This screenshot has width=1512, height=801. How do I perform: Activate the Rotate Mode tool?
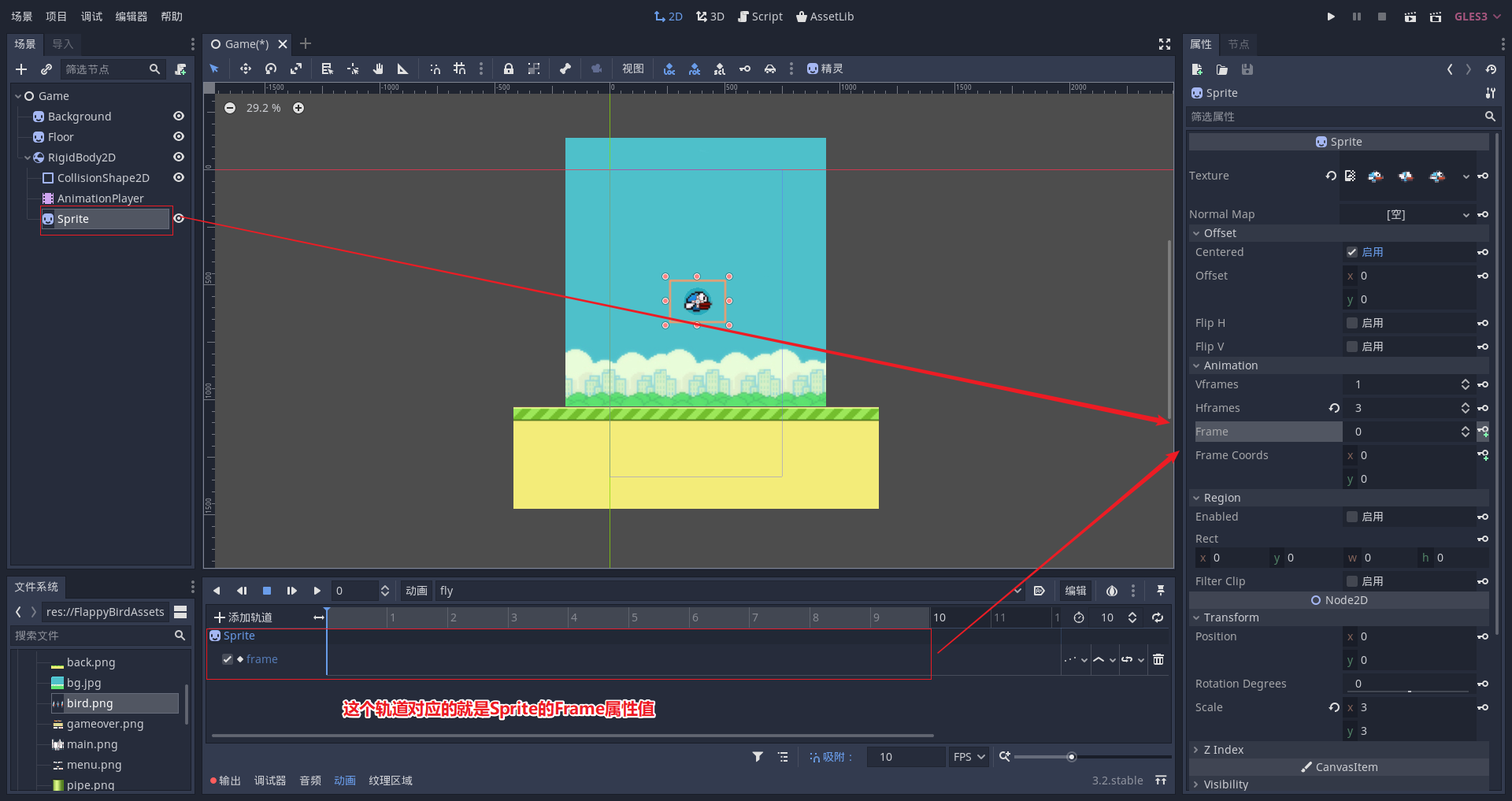pos(271,69)
